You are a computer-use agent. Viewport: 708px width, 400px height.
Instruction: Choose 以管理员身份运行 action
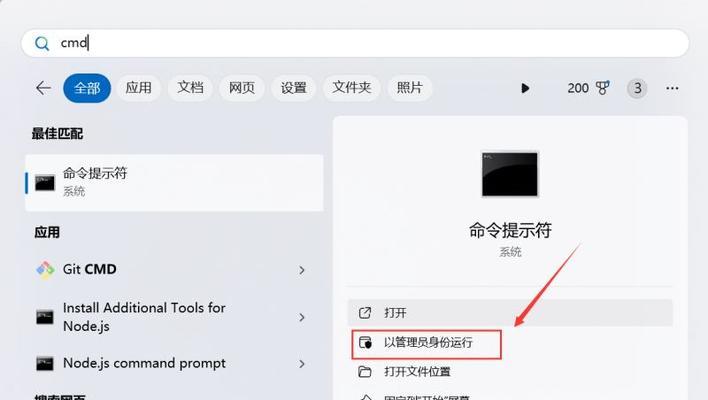click(427, 343)
